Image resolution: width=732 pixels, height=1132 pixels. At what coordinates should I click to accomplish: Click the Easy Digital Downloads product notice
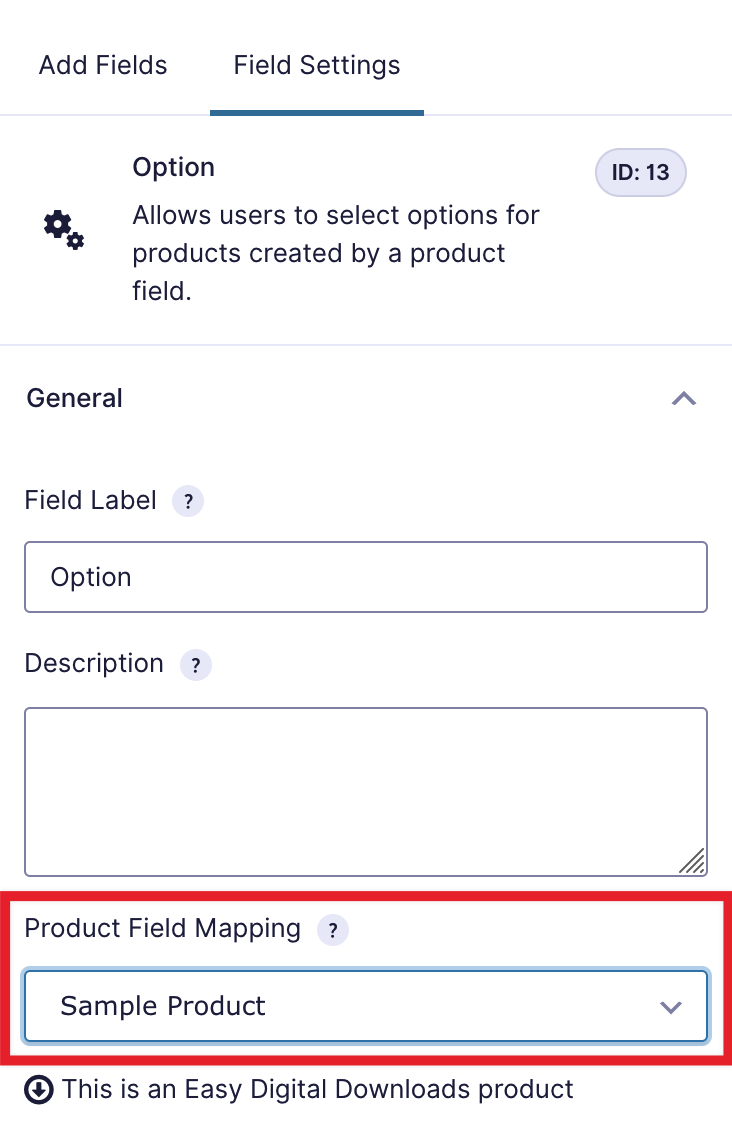317,1090
